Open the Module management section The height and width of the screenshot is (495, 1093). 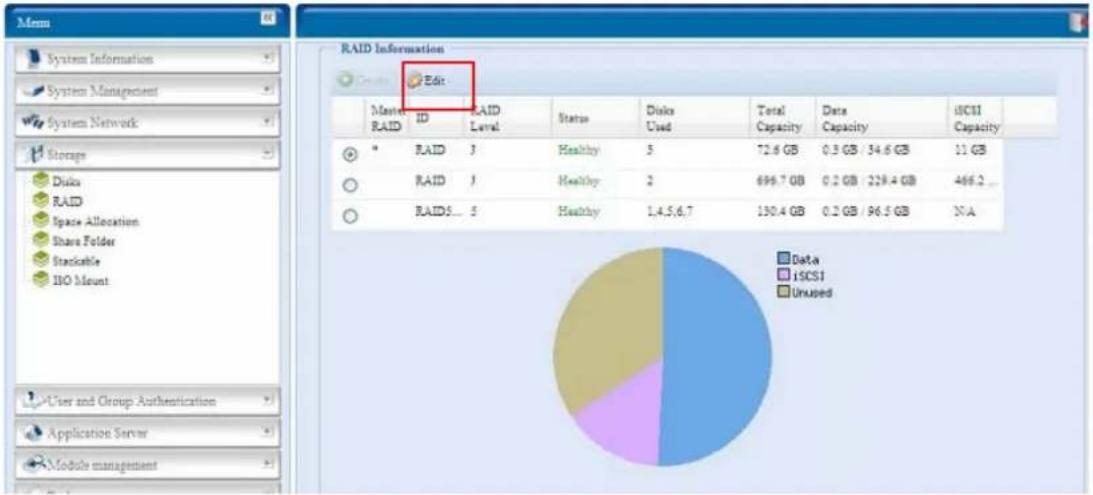146,465
